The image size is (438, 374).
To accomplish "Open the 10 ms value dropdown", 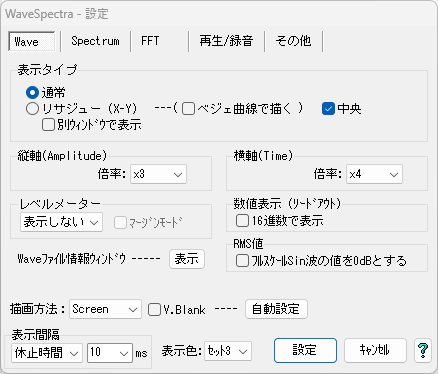I will tap(110, 353).
